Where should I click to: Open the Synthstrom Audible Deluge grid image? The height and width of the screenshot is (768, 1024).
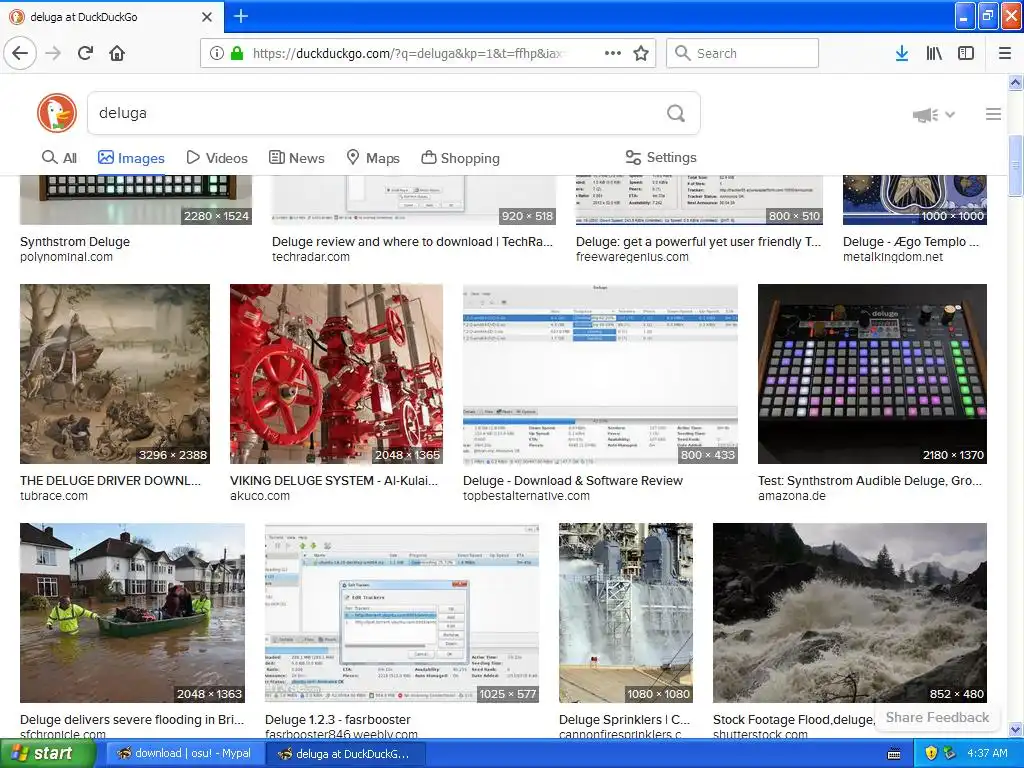[872, 374]
